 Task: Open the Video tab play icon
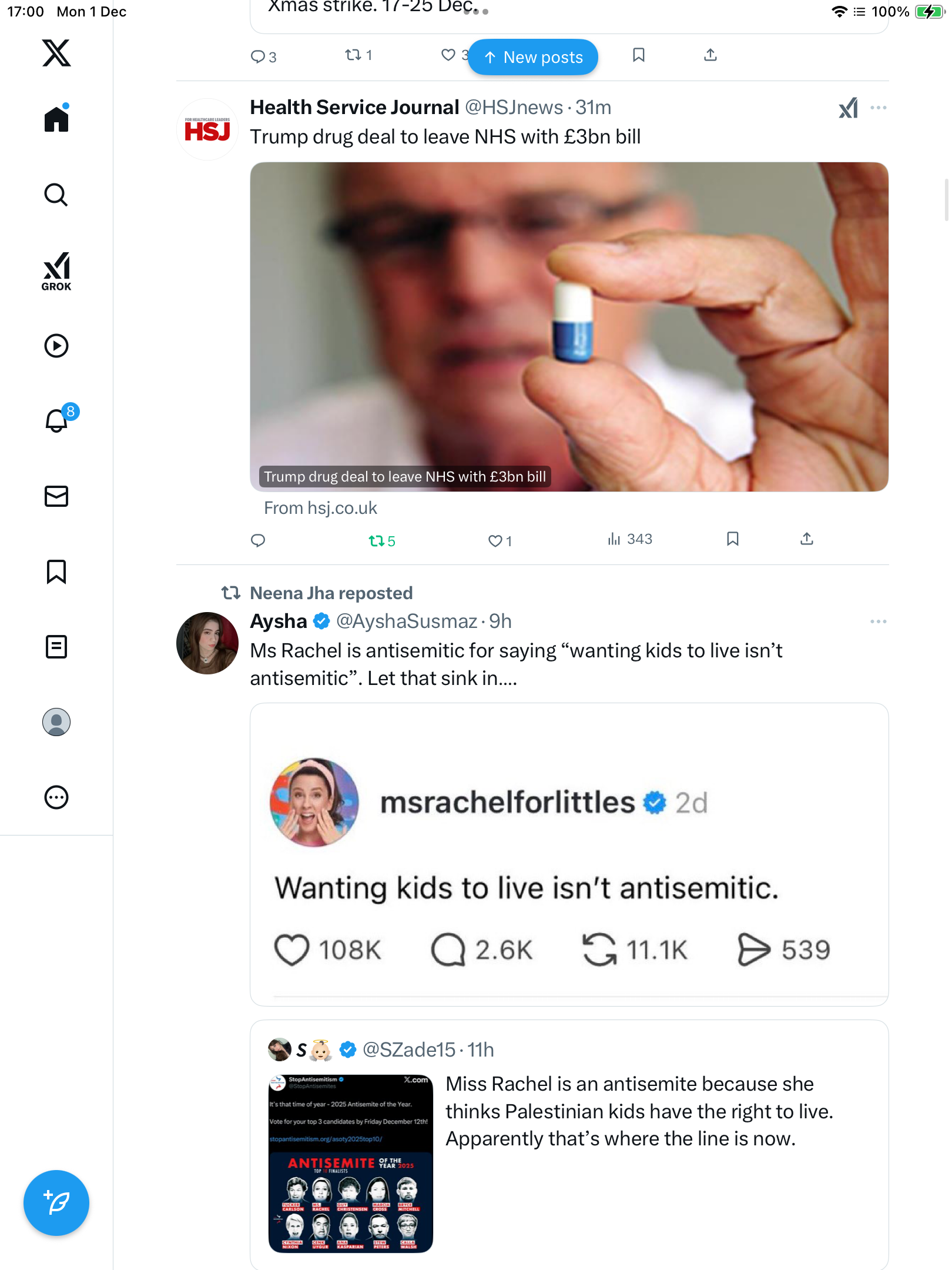tap(56, 346)
